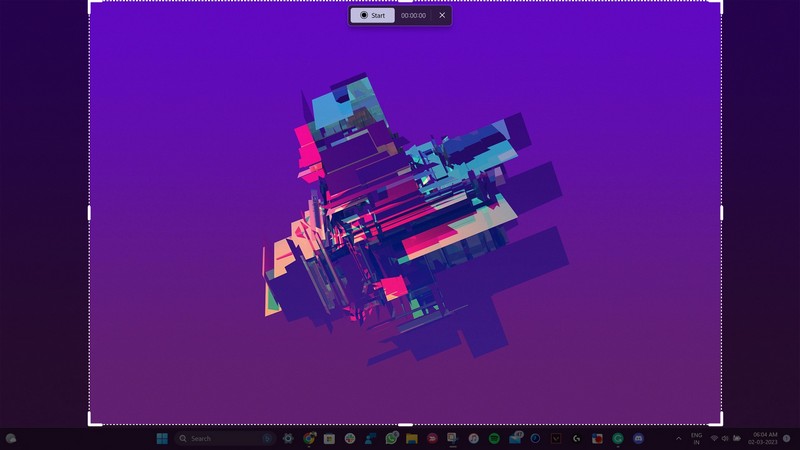Open Settings gear from the taskbar

coord(288,438)
